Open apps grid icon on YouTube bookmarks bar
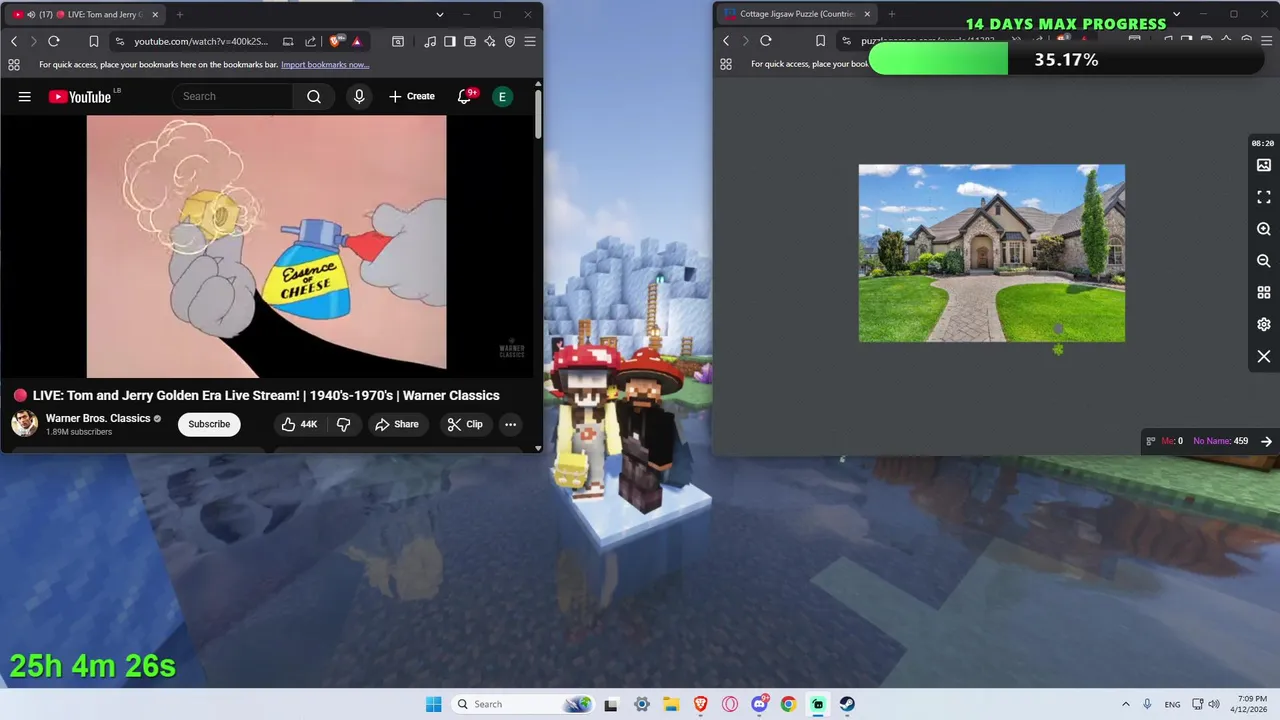 click(x=14, y=65)
